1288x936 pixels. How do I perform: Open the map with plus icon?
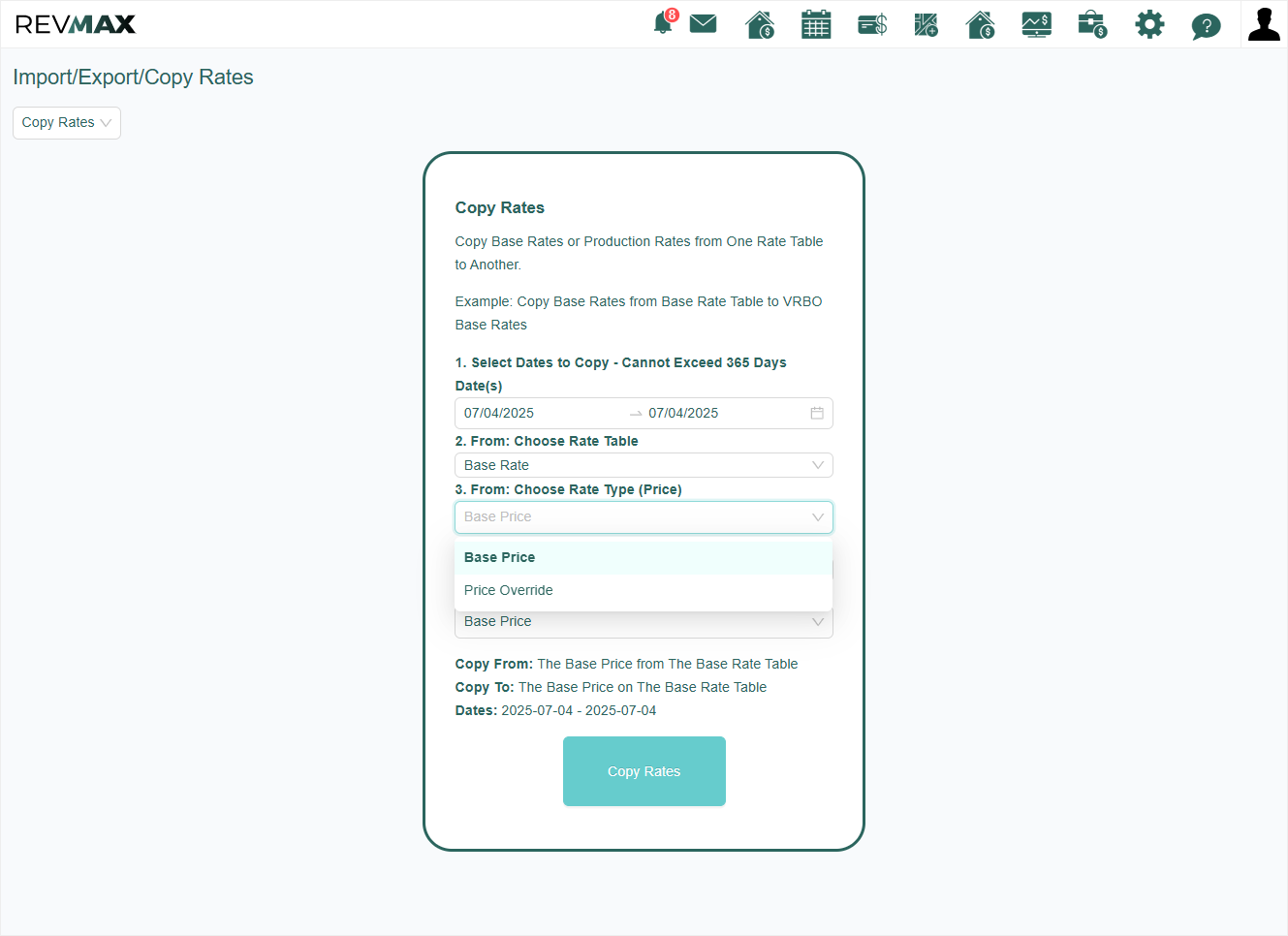[927, 24]
